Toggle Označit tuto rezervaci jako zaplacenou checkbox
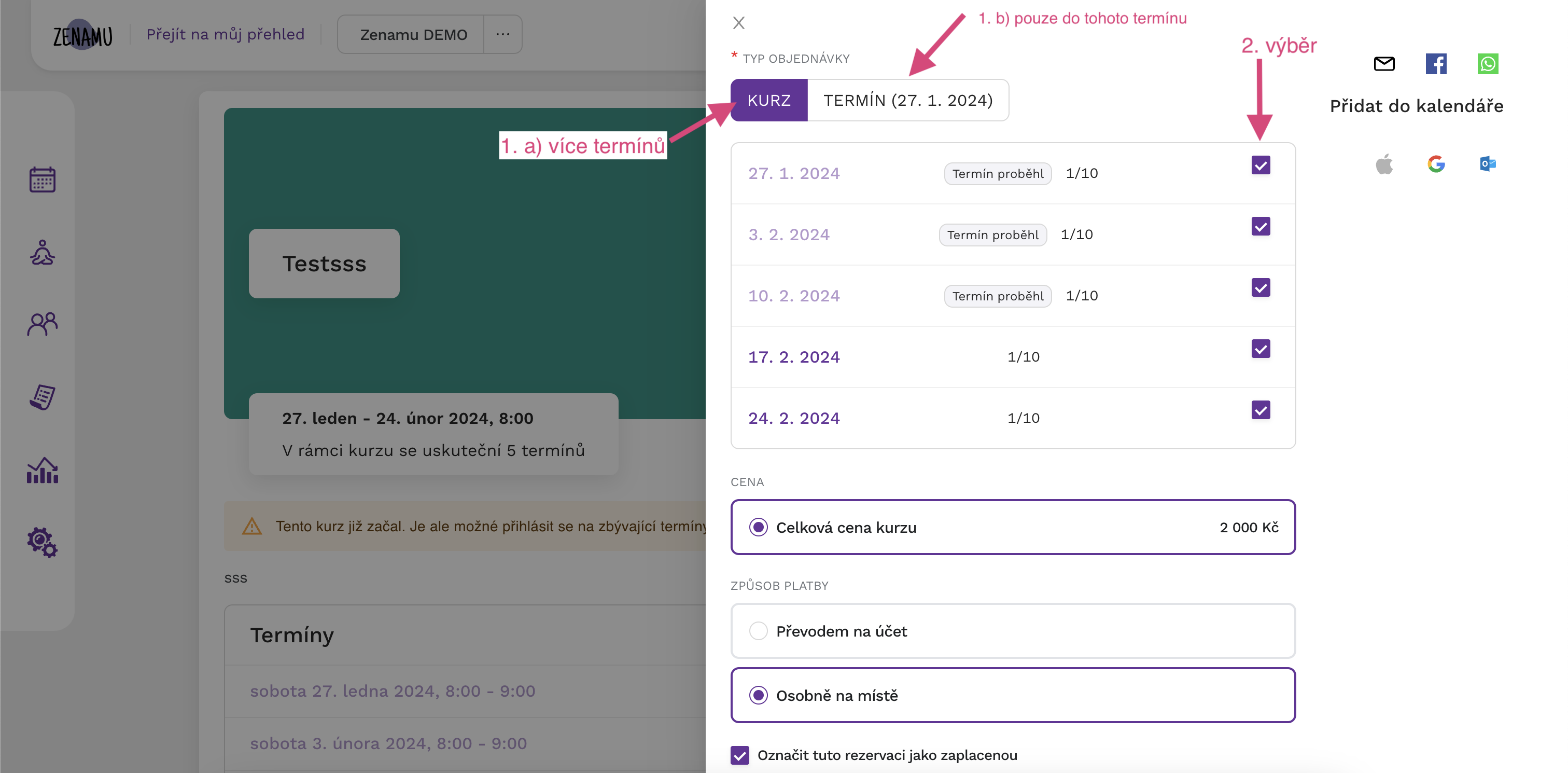 point(740,755)
